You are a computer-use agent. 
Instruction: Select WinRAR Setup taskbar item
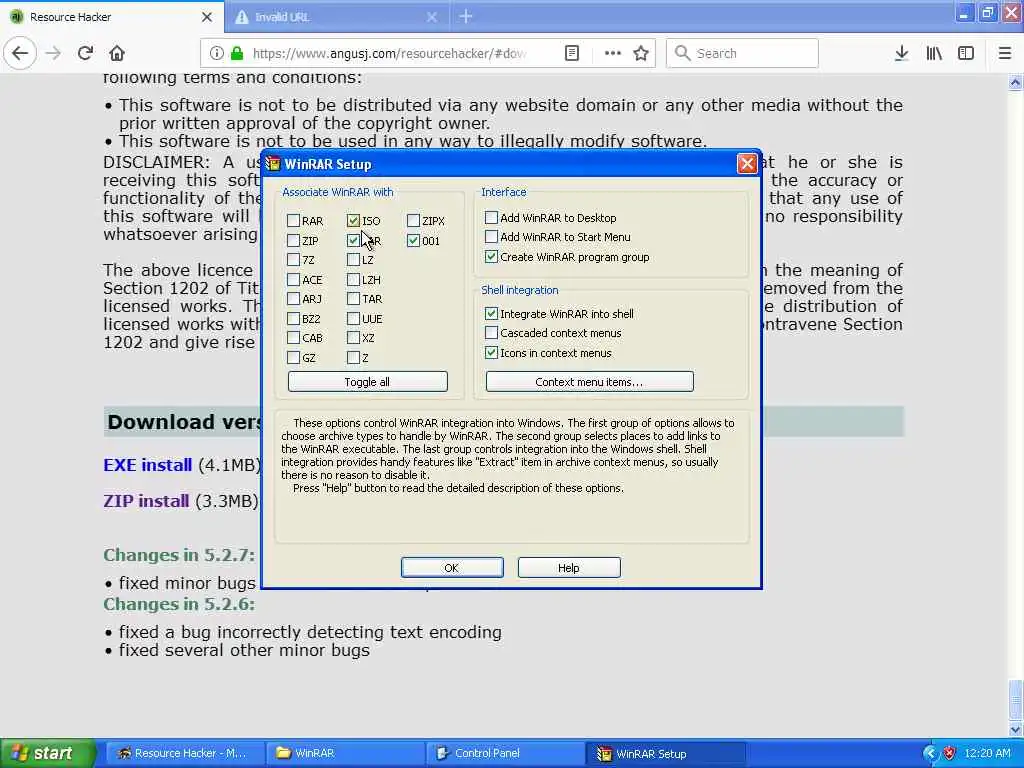coord(665,753)
